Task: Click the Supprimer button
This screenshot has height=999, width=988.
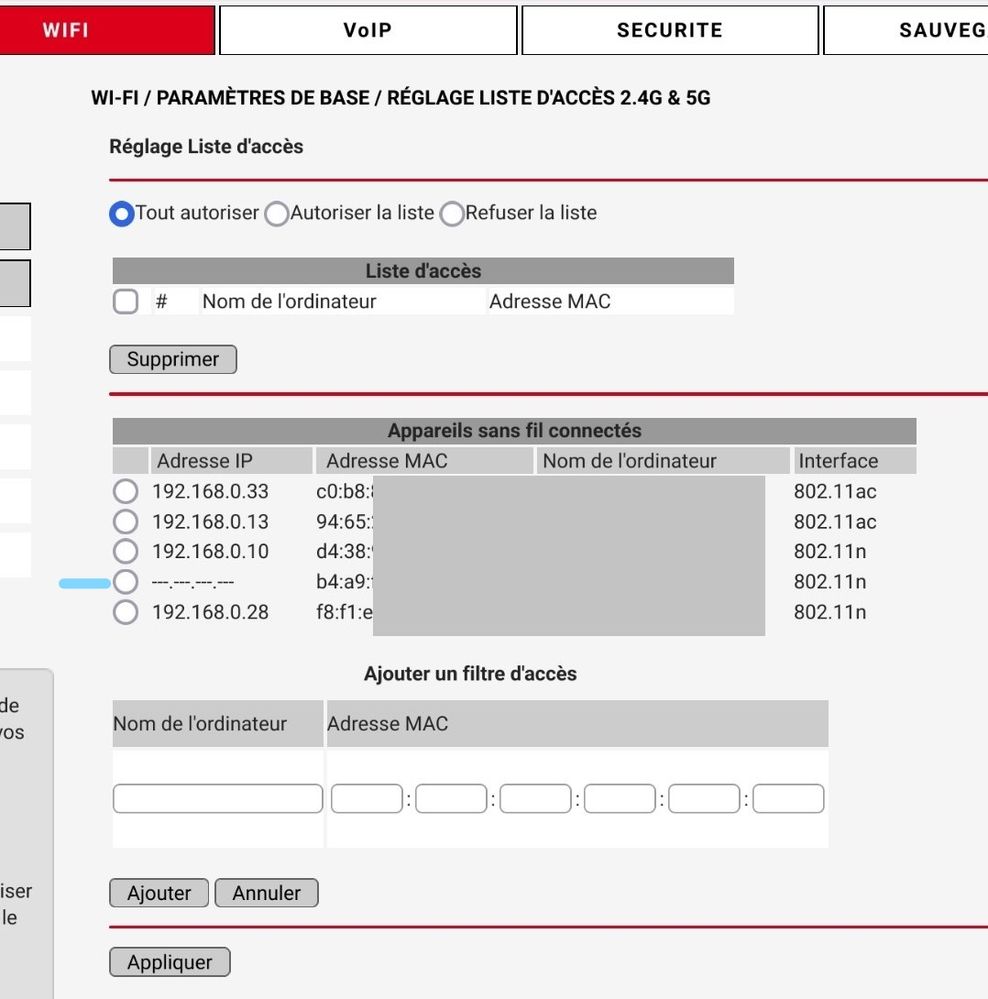Action: 173,359
